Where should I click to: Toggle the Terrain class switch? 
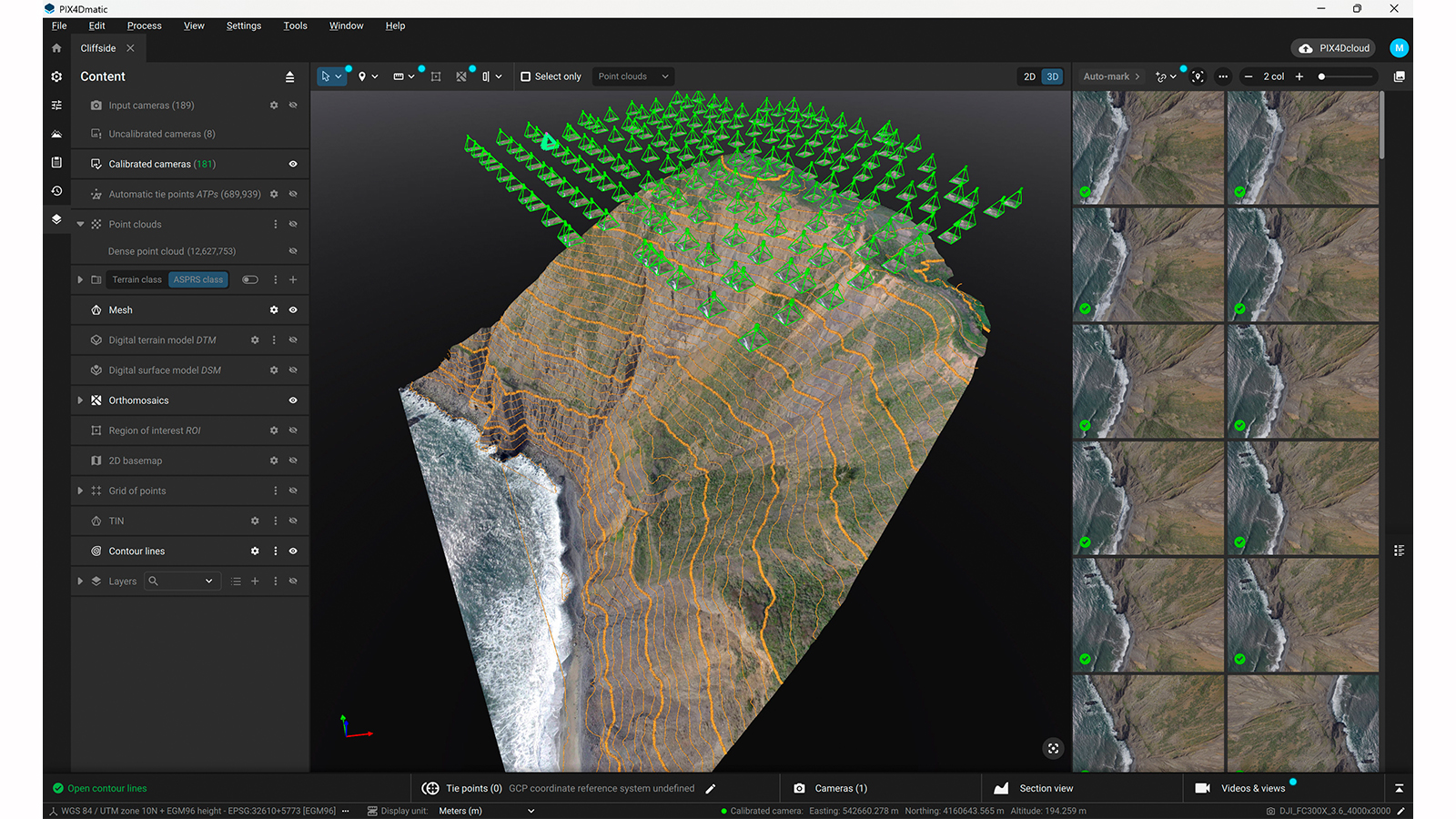click(x=250, y=280)
